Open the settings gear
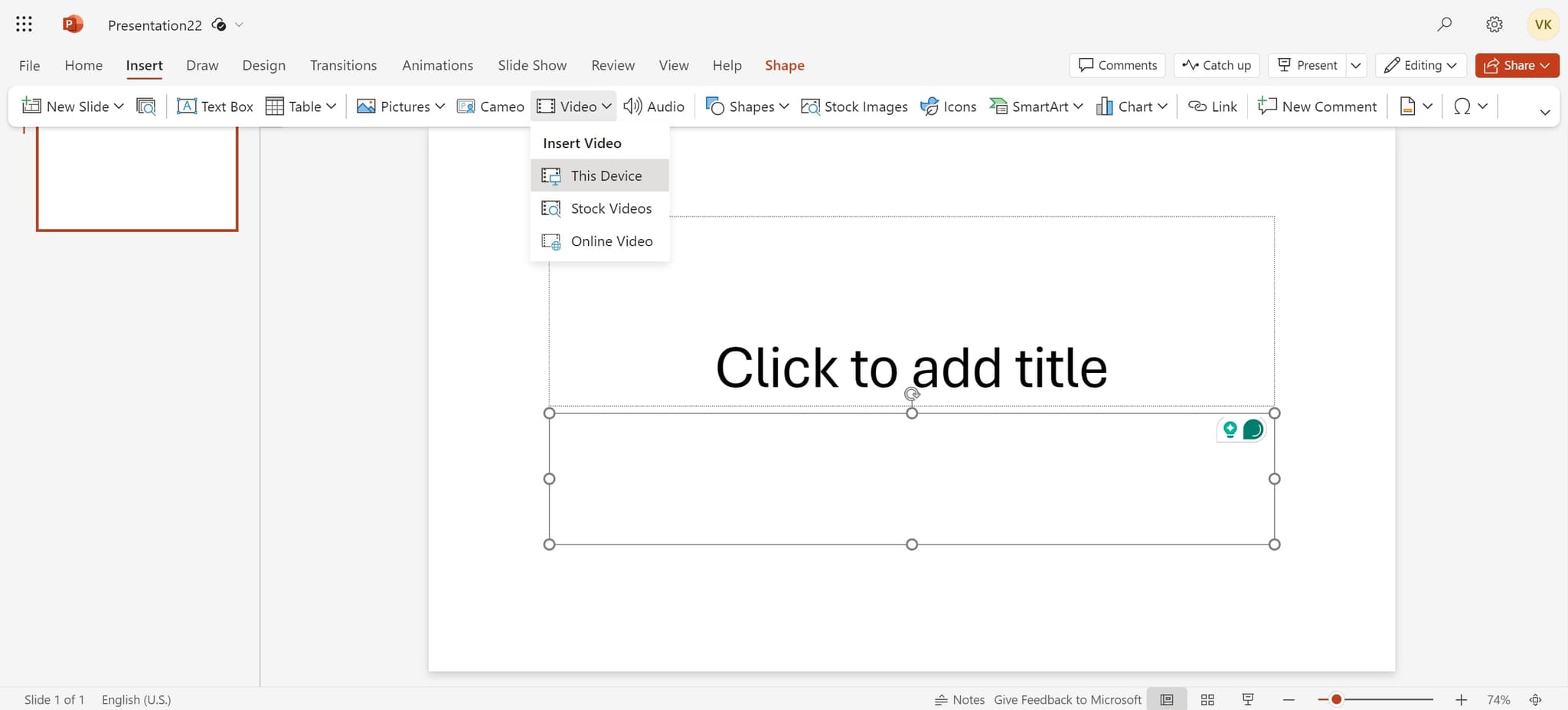Screen dimensions: 1568x710 1494,25
